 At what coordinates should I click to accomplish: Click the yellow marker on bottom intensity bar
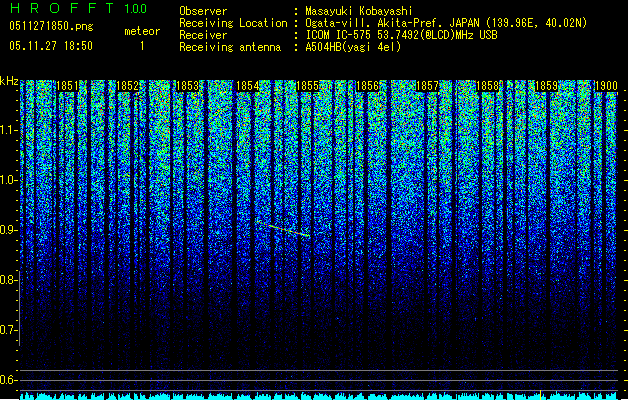pos(540,395)
